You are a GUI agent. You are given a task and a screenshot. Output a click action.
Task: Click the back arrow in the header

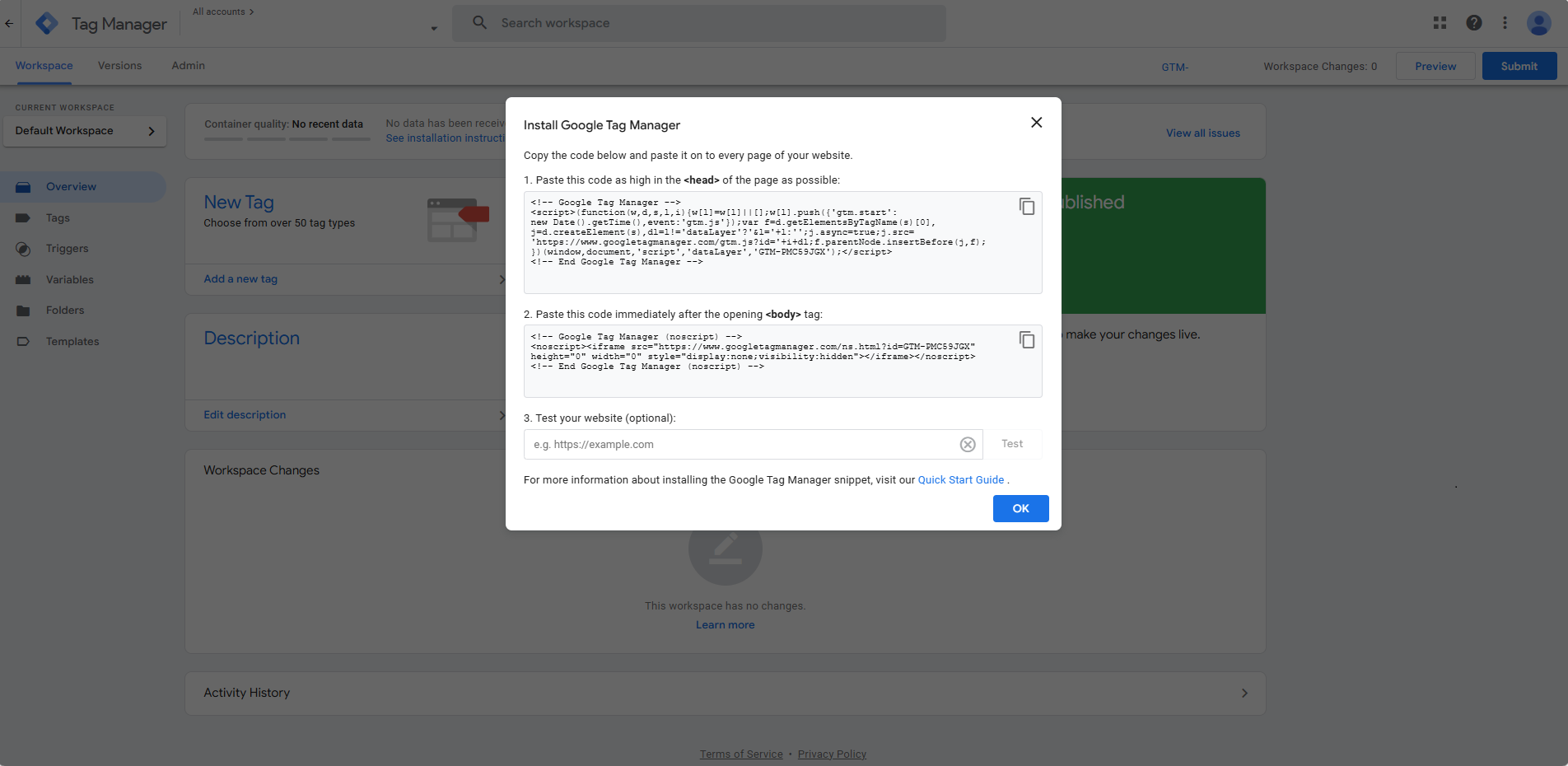9,23
